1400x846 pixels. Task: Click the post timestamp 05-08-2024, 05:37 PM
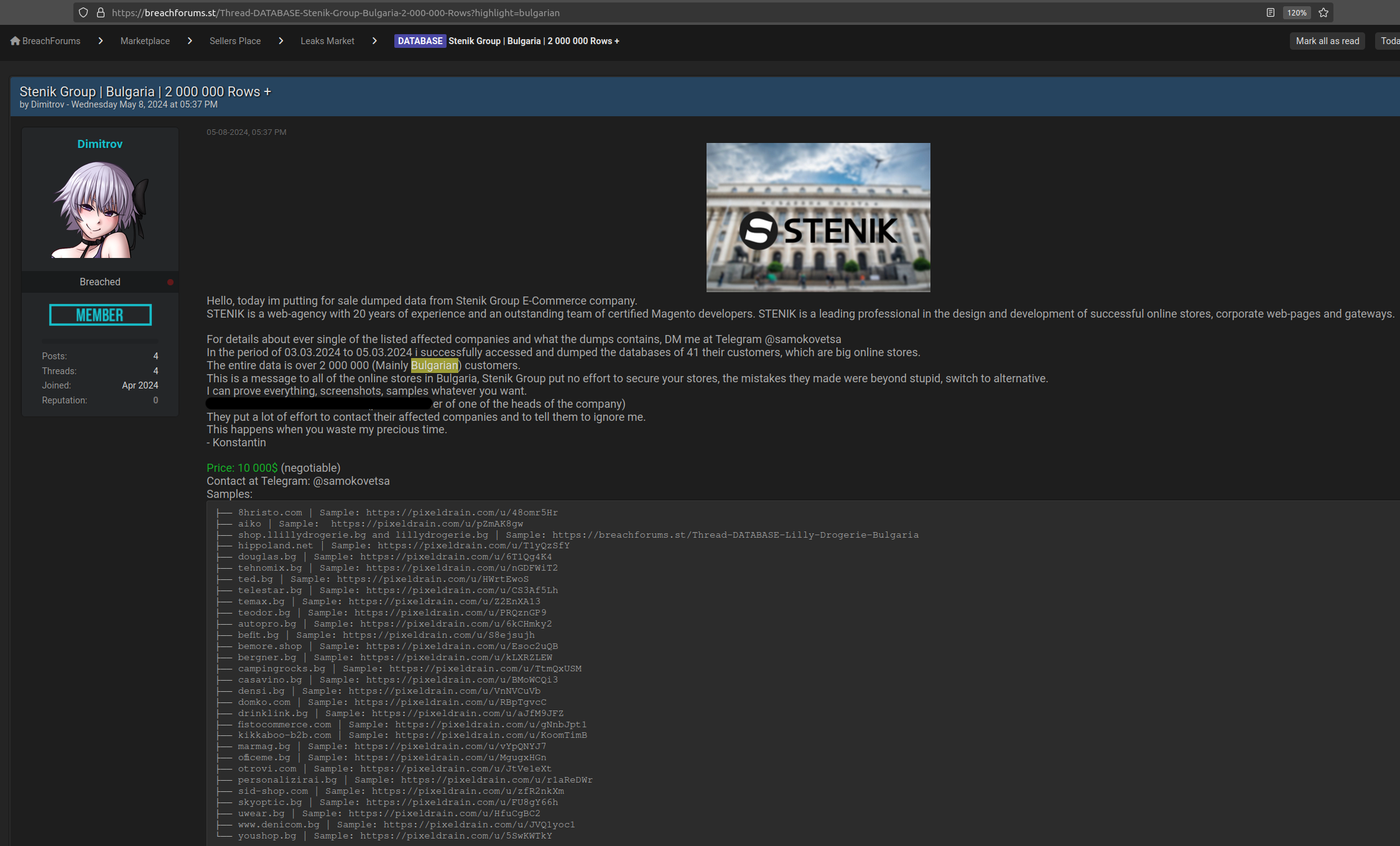point(246,132)
